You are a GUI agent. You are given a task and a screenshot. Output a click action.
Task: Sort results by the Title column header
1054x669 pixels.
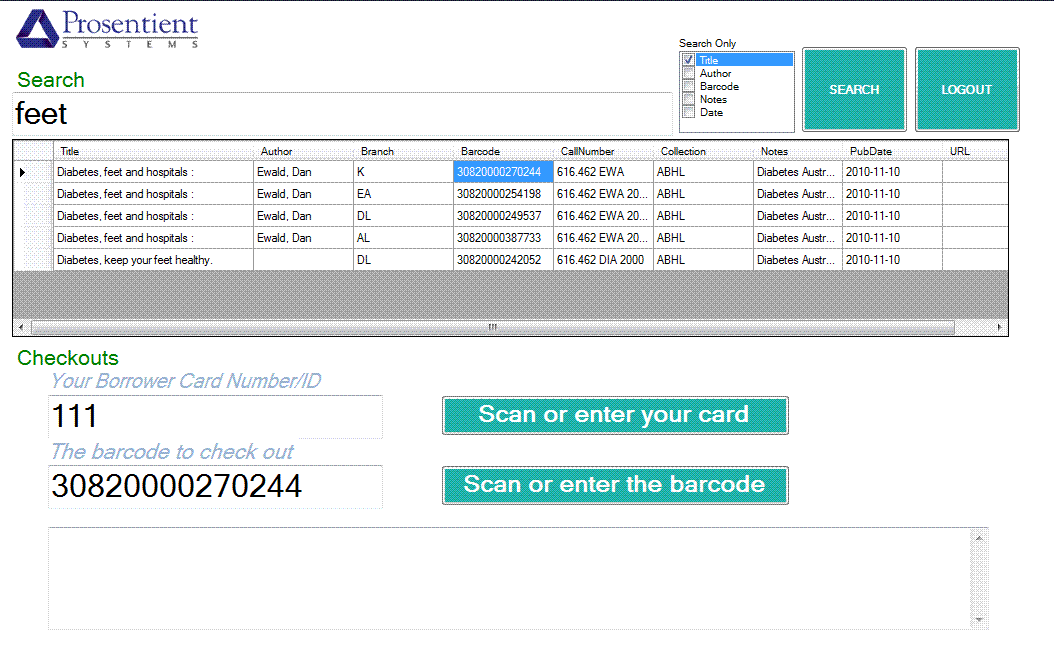153,151
